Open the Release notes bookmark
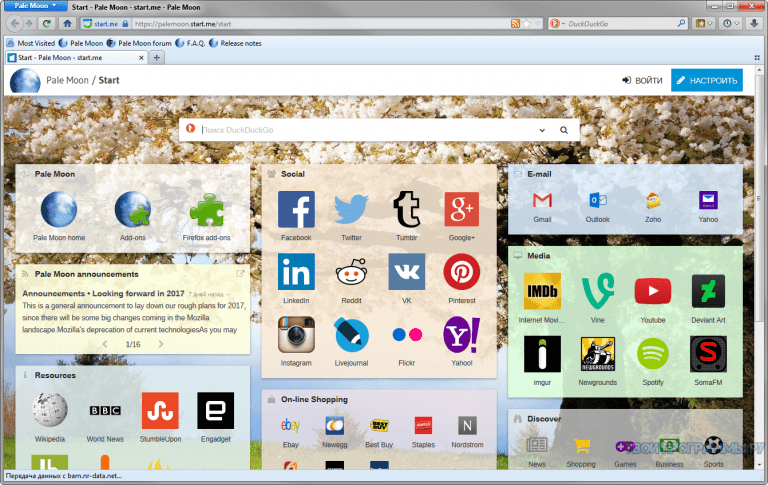 (235, 43)
